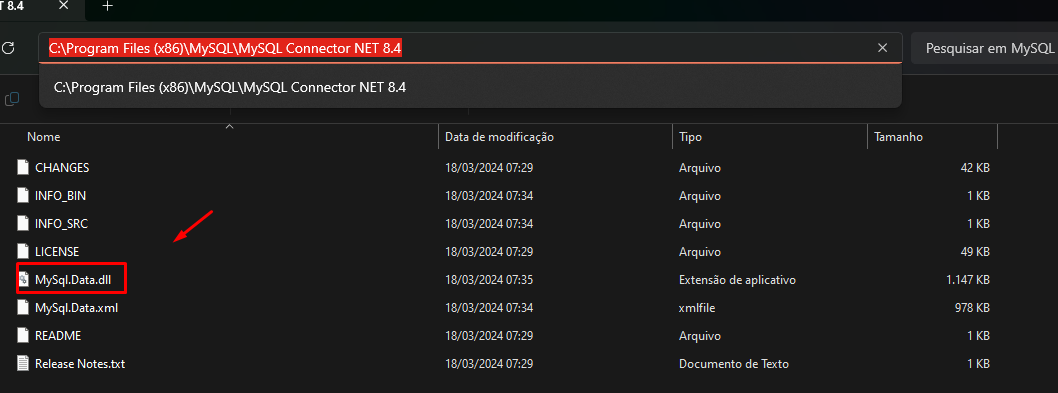Click the sort arrow above the Nome column

(x=229, y=126)
